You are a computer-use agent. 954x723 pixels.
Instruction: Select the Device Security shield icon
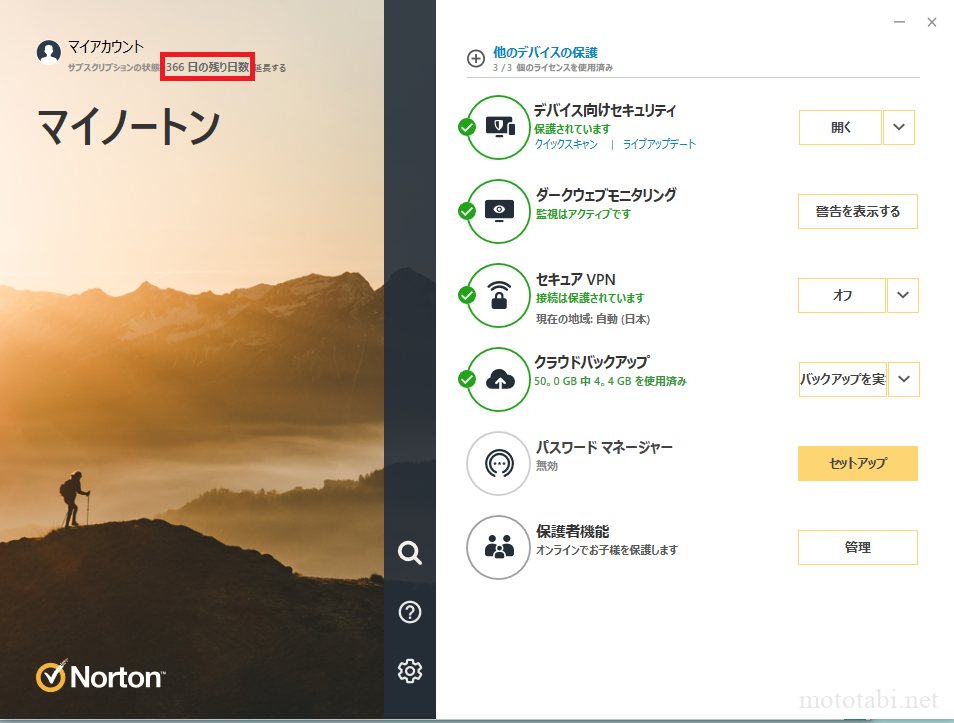499,127
